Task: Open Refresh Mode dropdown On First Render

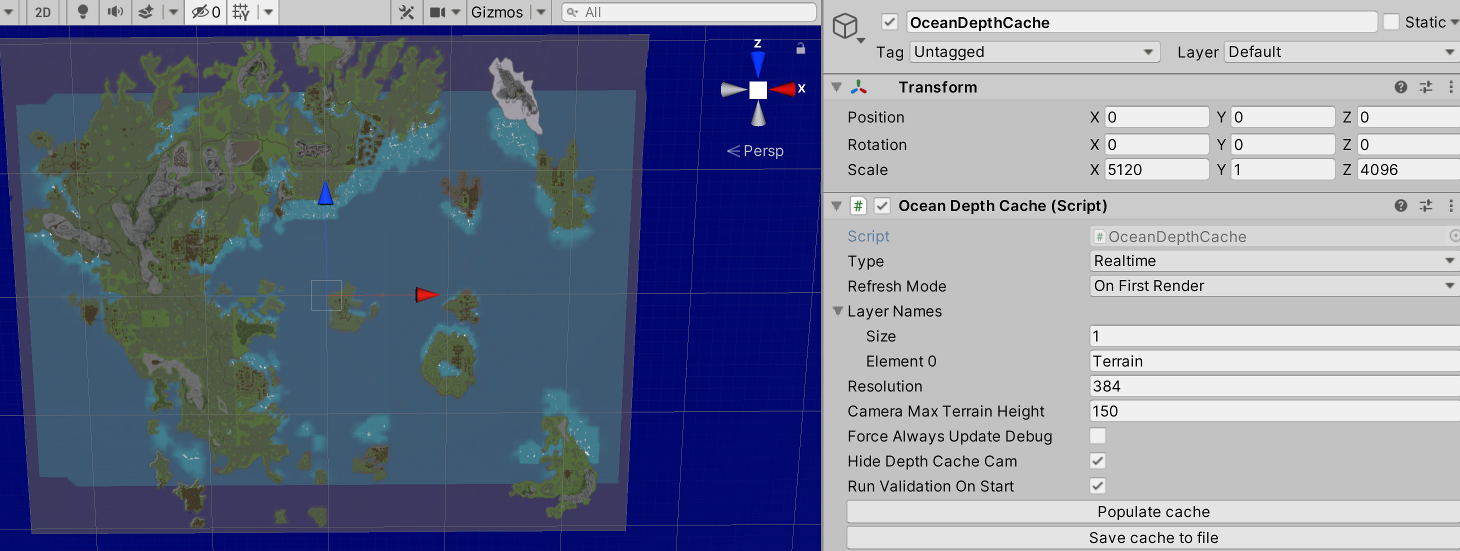Action: point(1275,286)
